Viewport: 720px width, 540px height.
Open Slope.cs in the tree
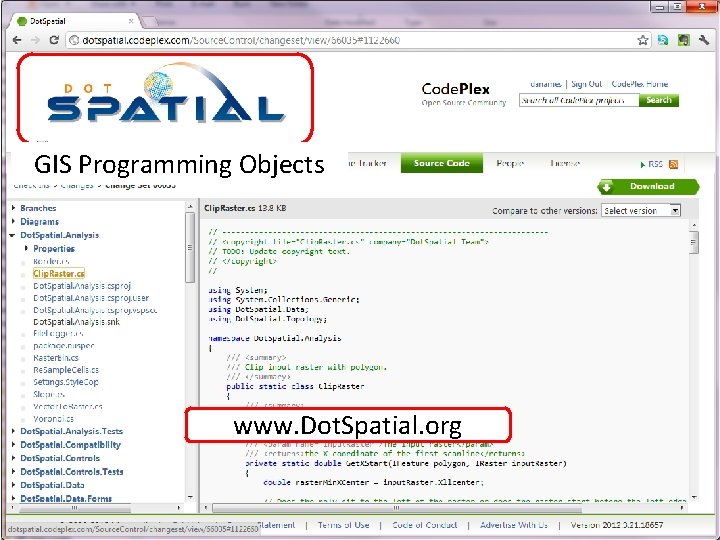49,394
